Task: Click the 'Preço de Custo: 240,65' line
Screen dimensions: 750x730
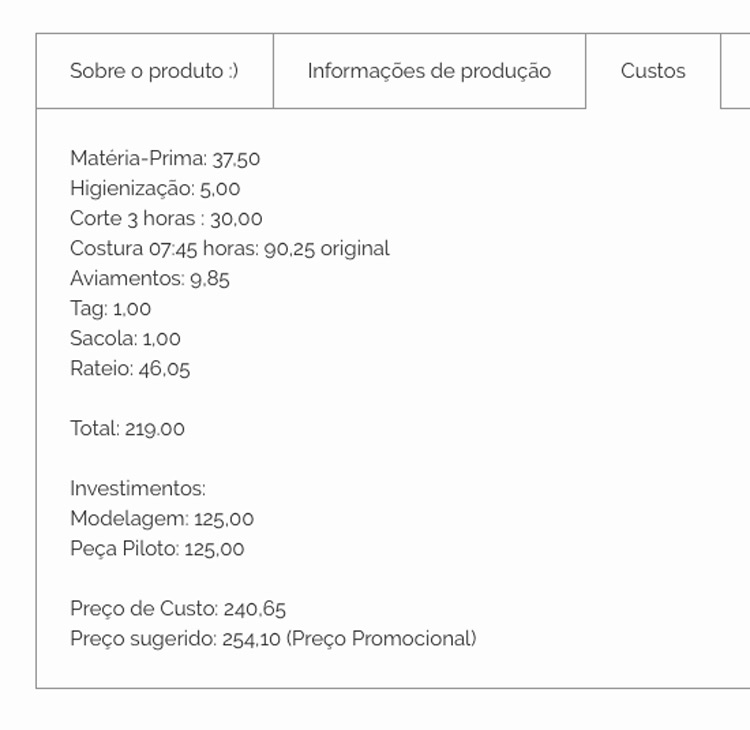Action: coord(178,608)
